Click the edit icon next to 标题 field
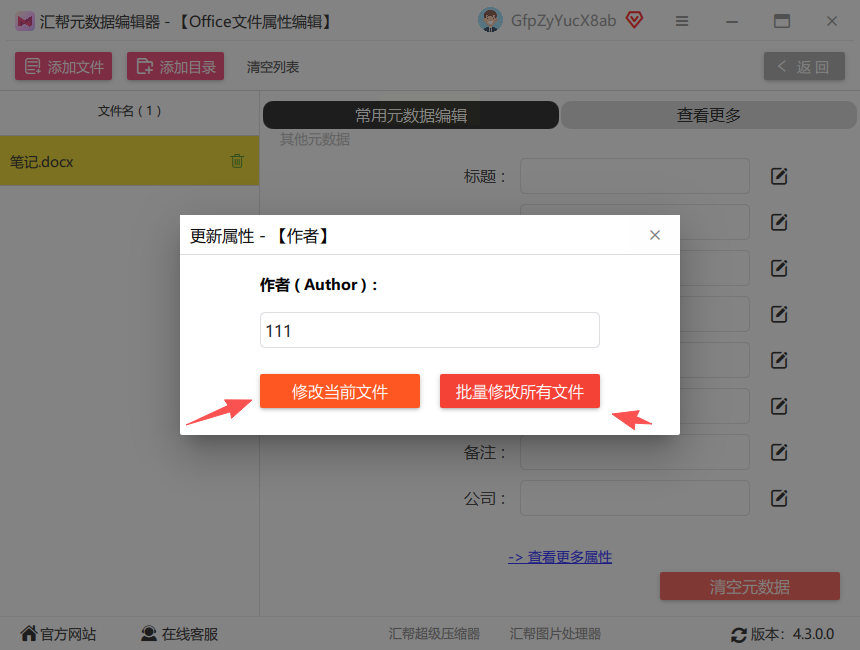Image resolution: width=860 pixels, height=650 pixels. coord(779,176)
